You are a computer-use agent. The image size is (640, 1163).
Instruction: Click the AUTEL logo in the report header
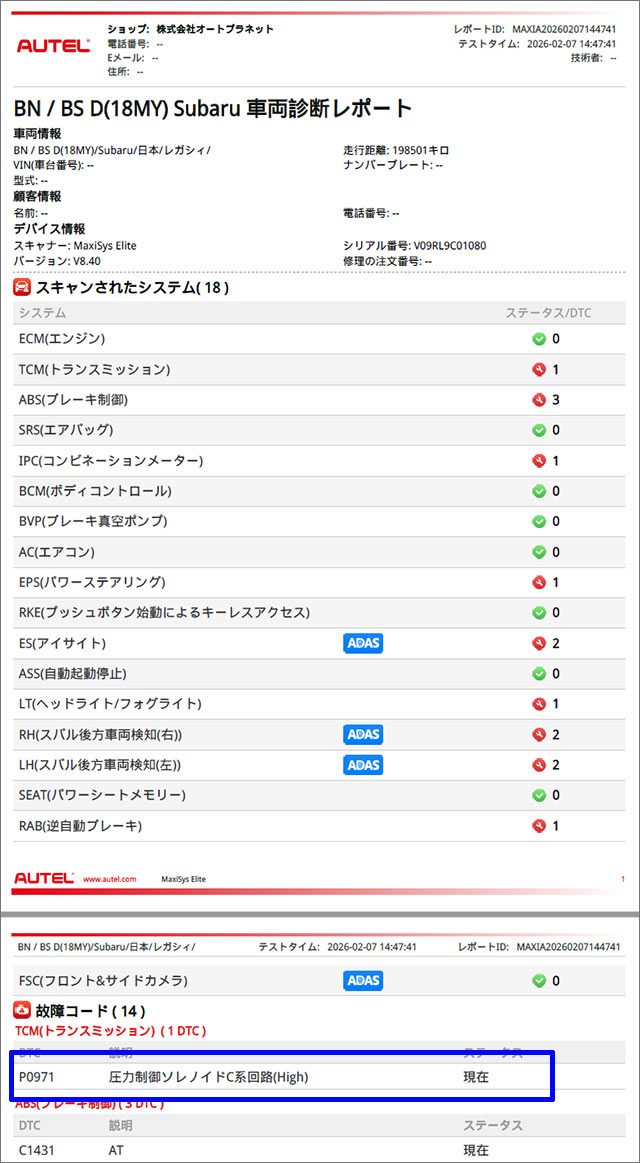pos(53,46)
